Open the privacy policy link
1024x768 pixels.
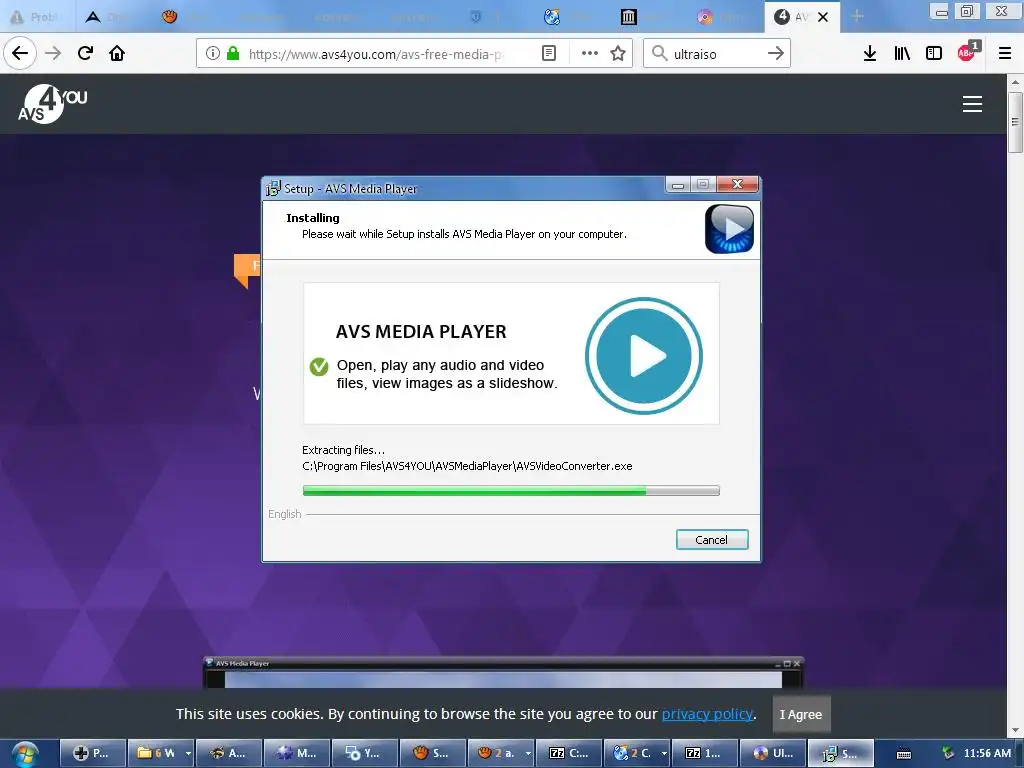[707, 714]
